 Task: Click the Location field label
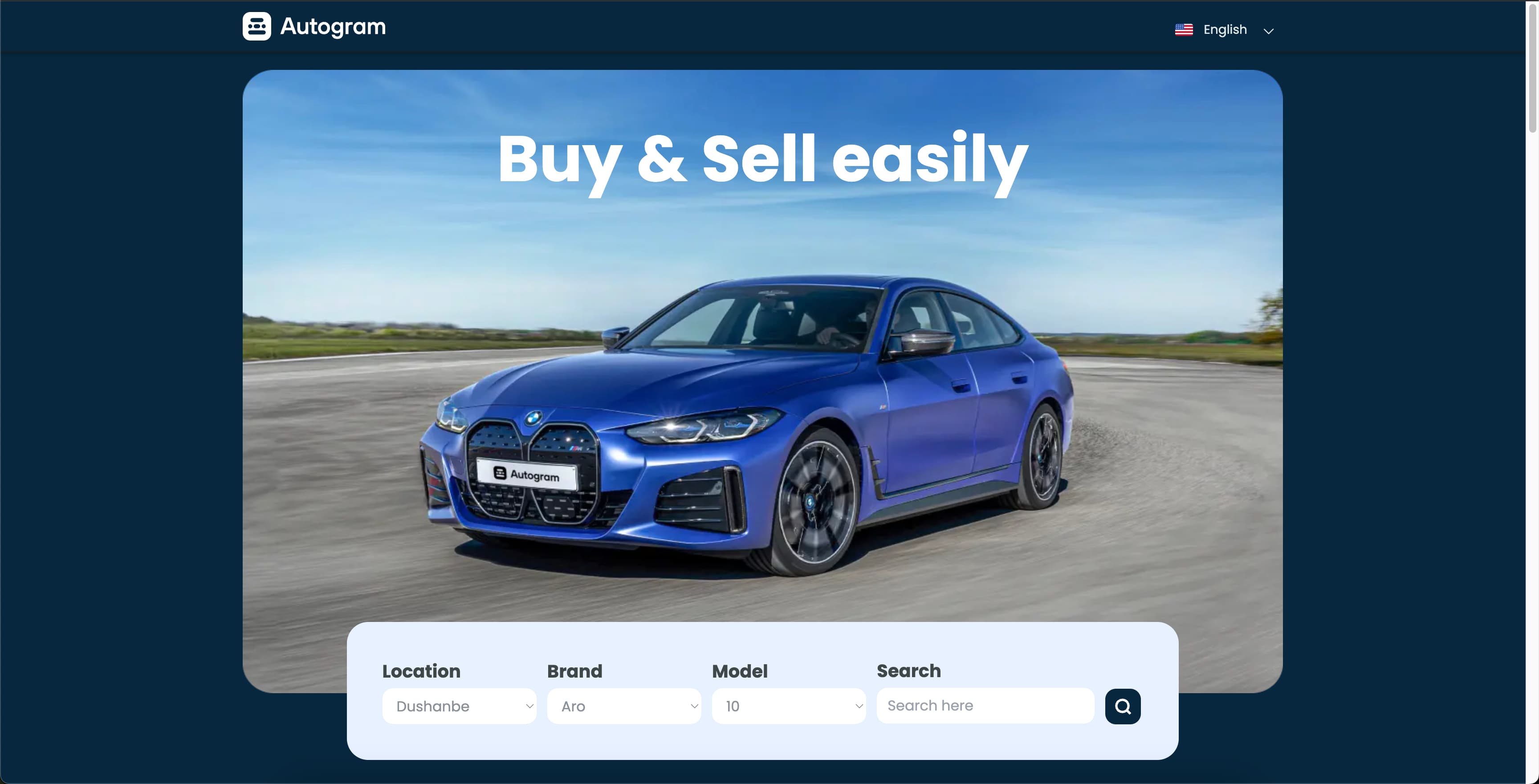[x=421, y=671]
